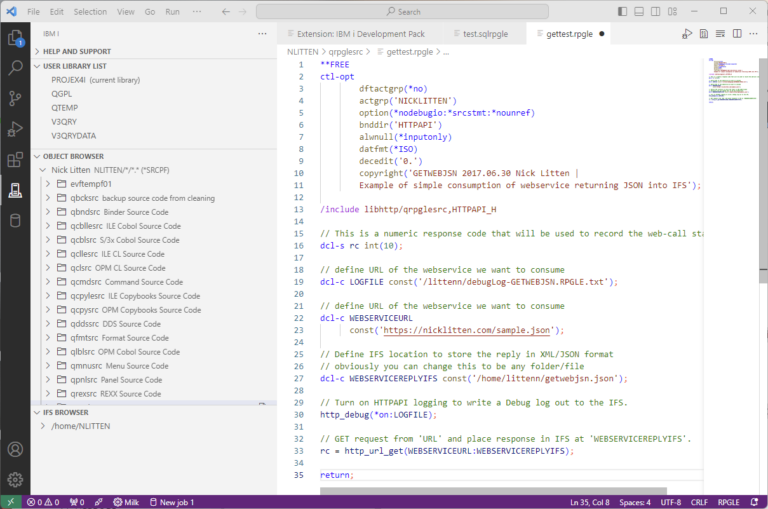The width and height of the screenshot is (768, 509).
Task: Click the link icon in status bar
Action: pyautogui.click(x=98, y=502)
